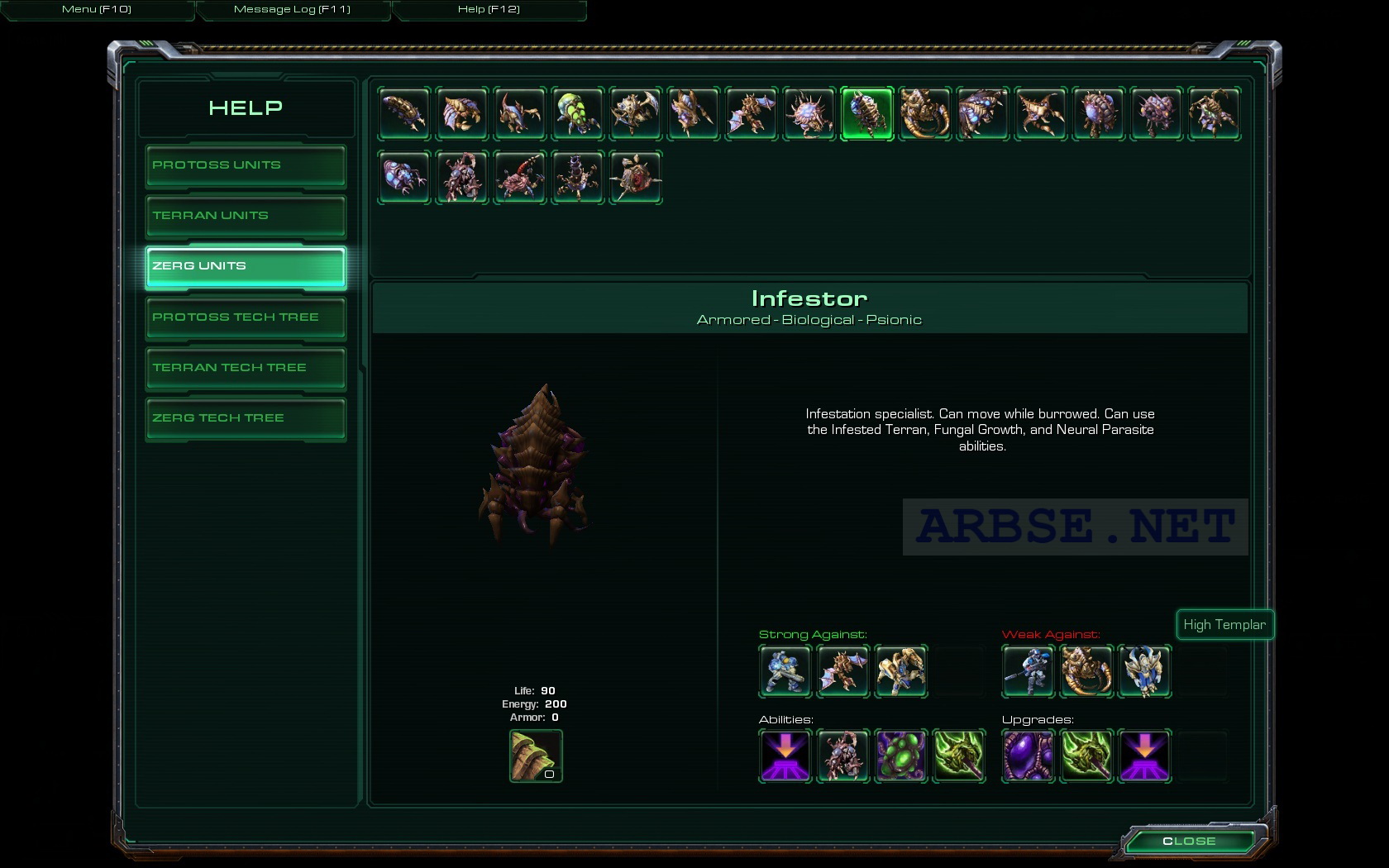Click the Infestor unit title

point(809,298)
